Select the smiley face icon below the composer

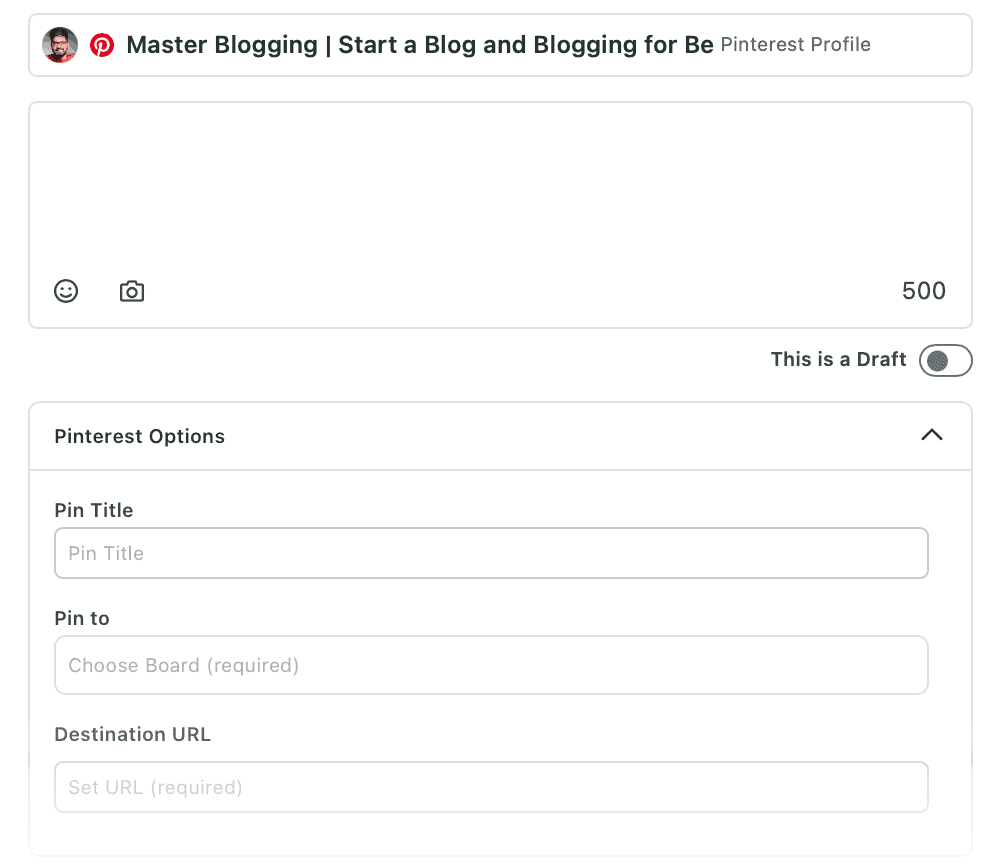pyautogui.click(x=66, y=291)
